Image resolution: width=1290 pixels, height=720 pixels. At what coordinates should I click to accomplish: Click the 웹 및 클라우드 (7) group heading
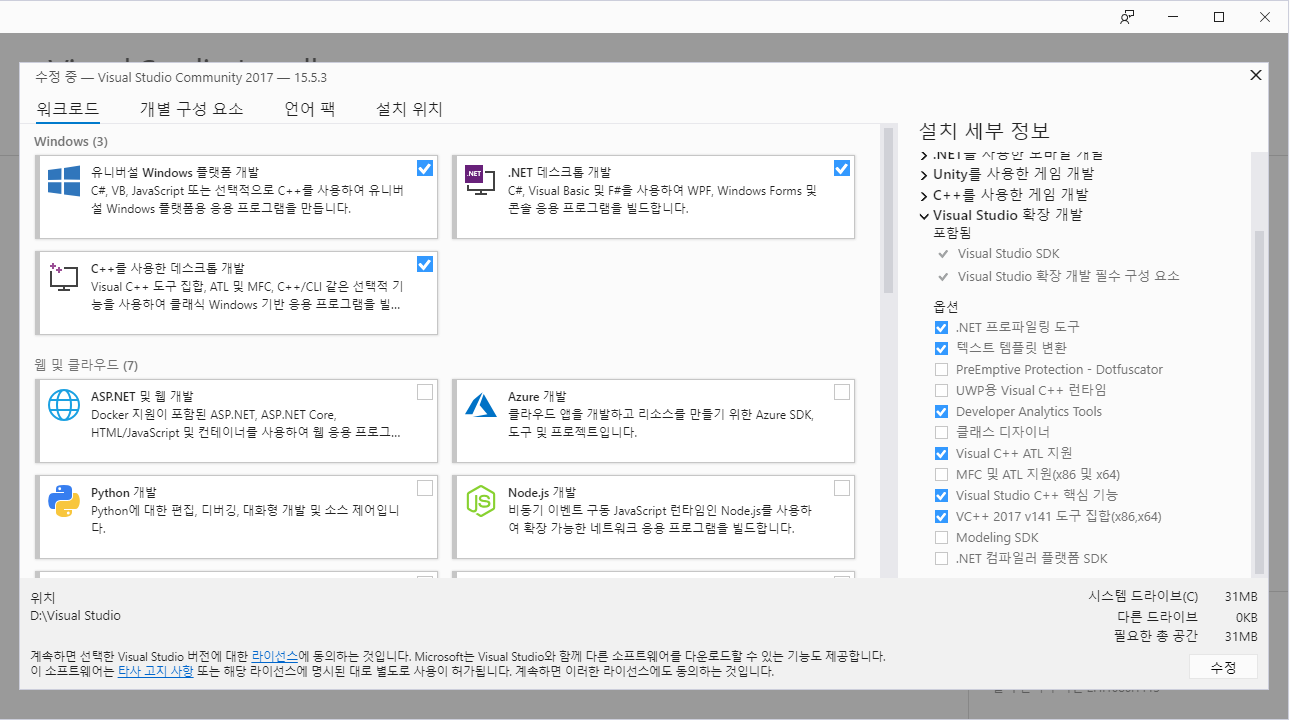click(86, 364)
